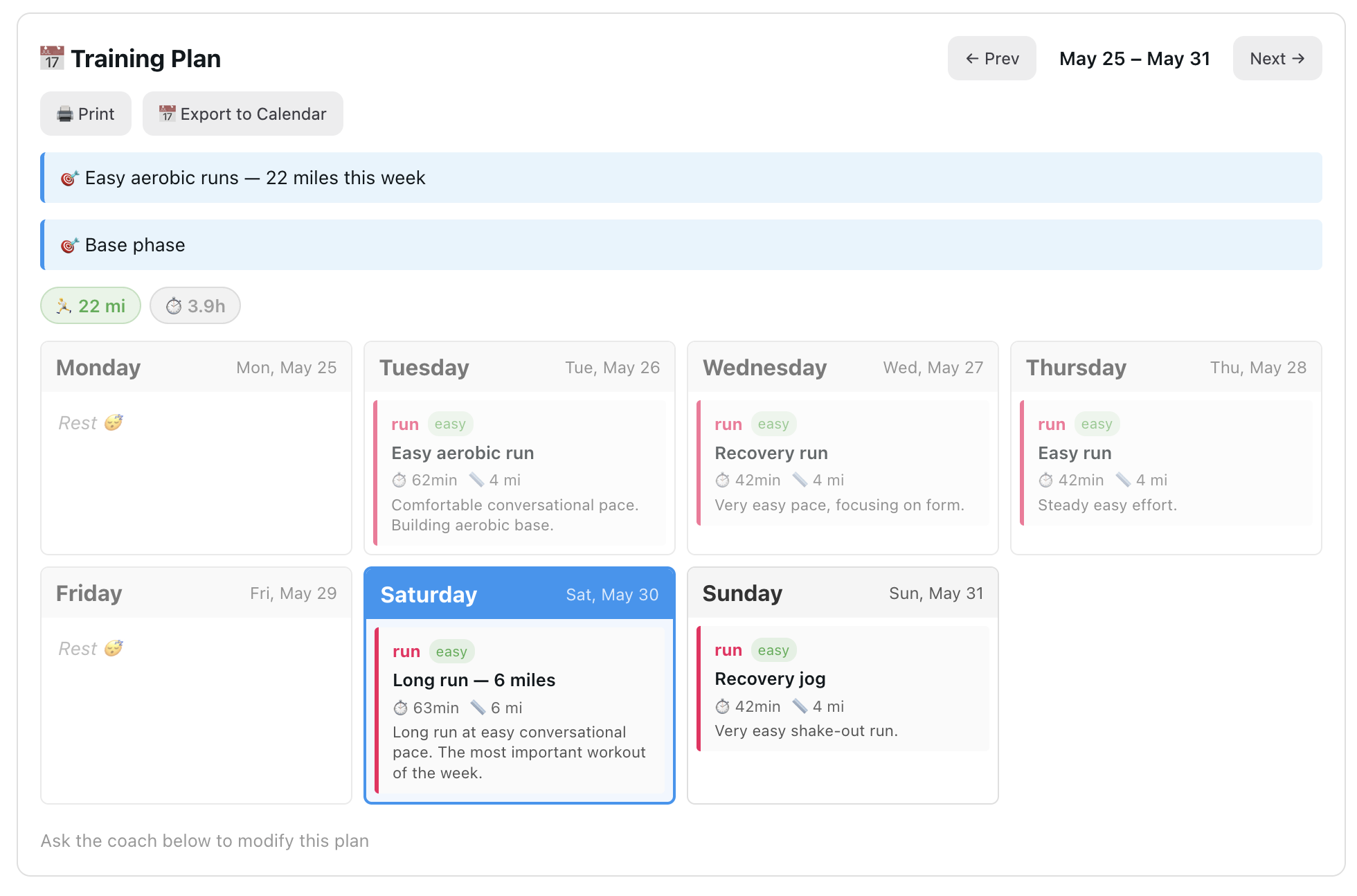Open the Thursday day header

(x=1166, y=367)
